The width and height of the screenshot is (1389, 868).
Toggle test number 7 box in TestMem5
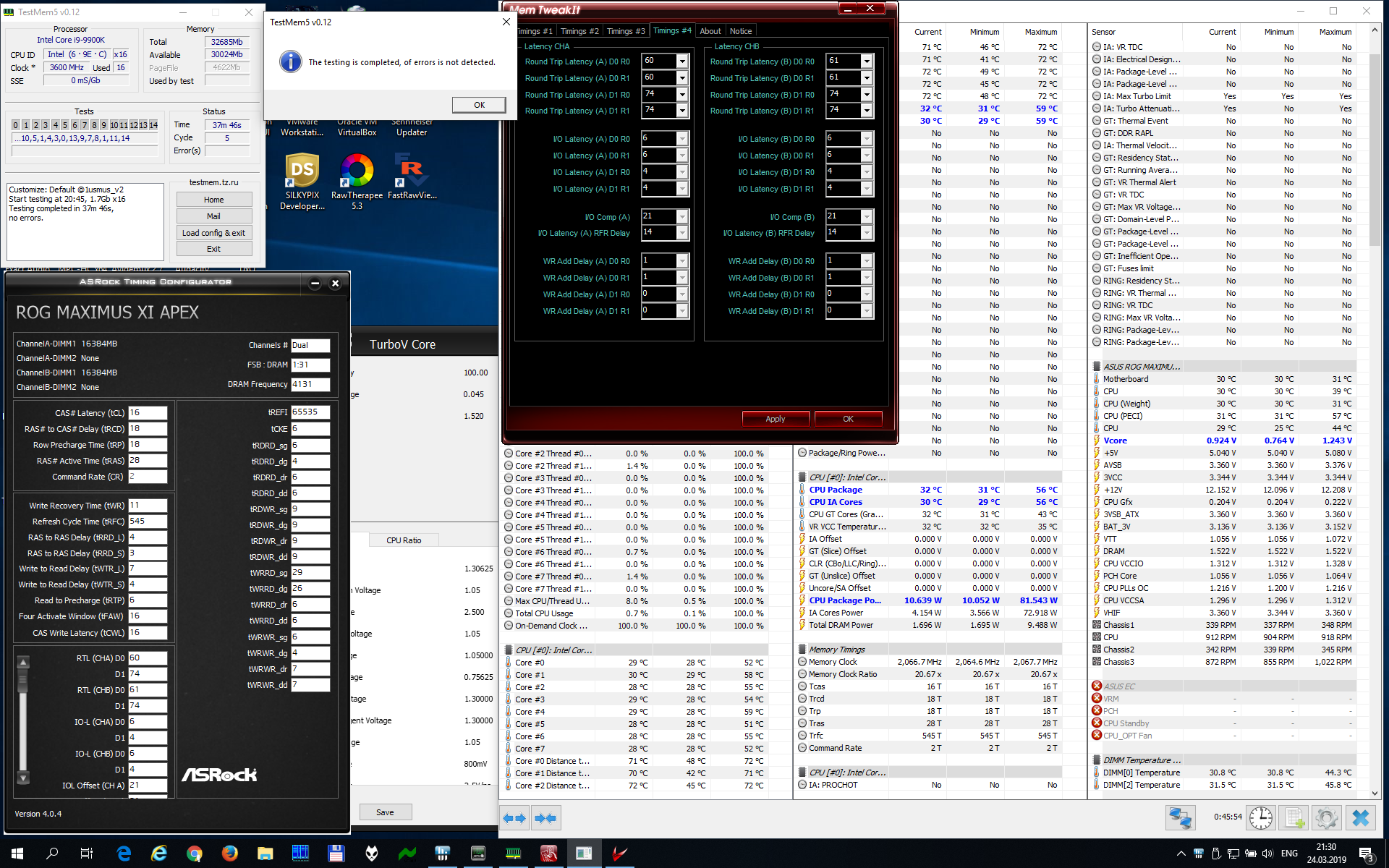coord(84,125)
